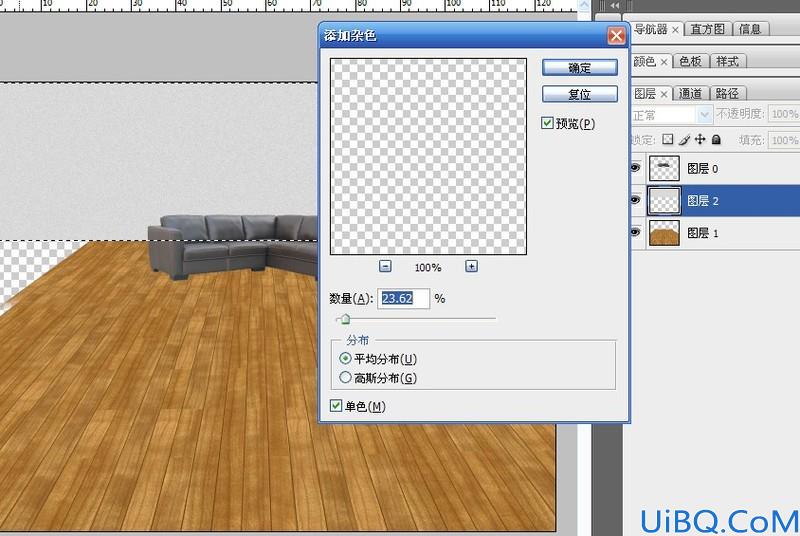Close the 导航器 panel tab with its x
Viewport: 800px width, 536px height.
(x=675, y=30)
